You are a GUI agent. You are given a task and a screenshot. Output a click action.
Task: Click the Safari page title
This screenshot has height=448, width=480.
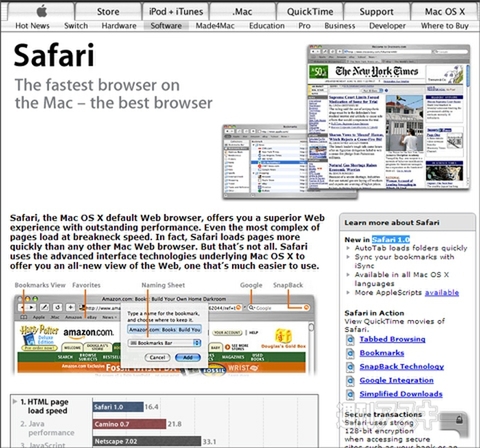pyautogui.click(x=54, y=55)
